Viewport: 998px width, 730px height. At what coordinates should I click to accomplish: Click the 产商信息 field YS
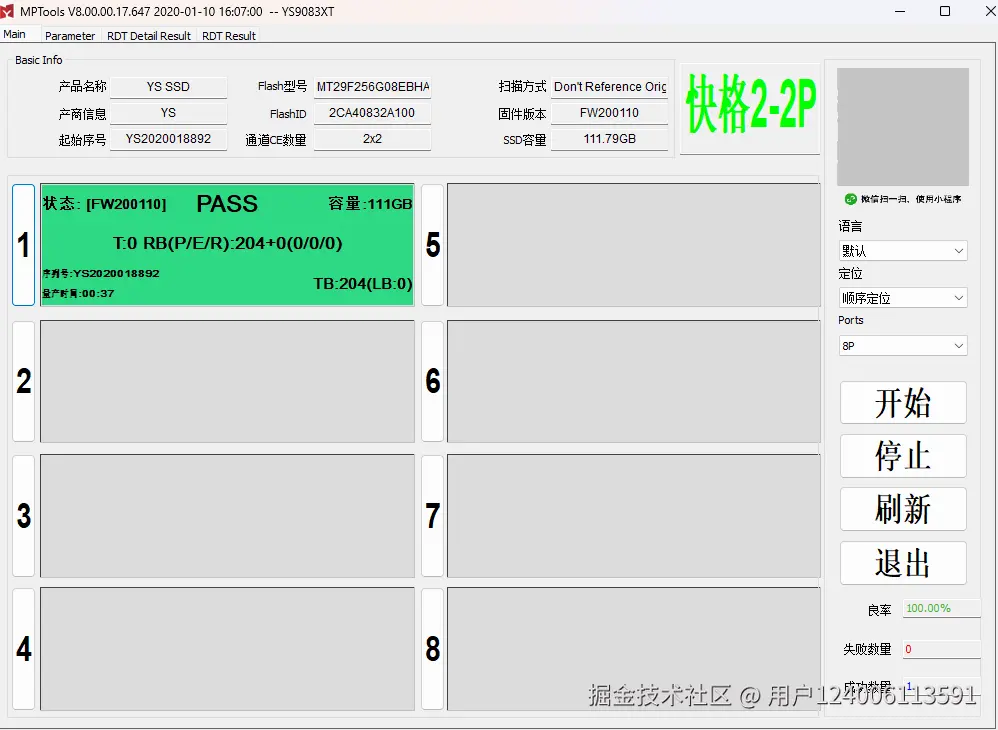pos(168,113)
